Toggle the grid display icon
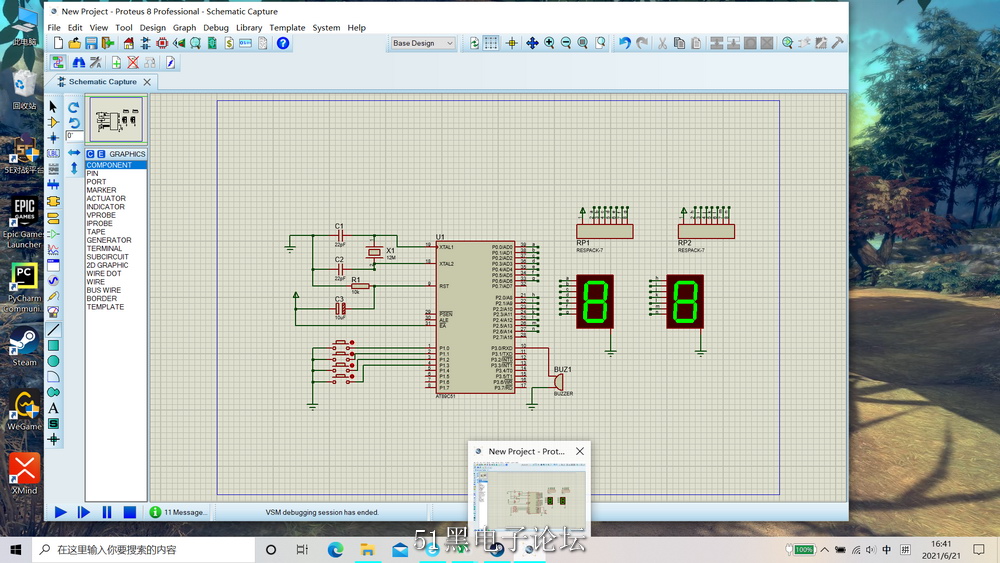Screen dimensions: 1000x563 click(490, 43)
